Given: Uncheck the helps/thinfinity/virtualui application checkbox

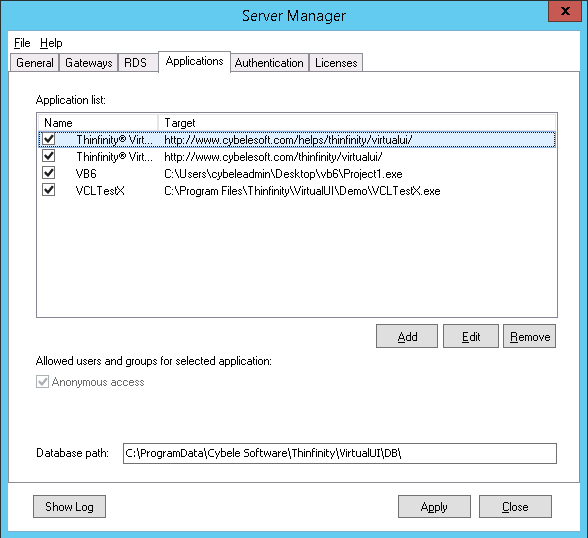Looking at the screenshot, I should pyautogui.click(x=49, y=139).
